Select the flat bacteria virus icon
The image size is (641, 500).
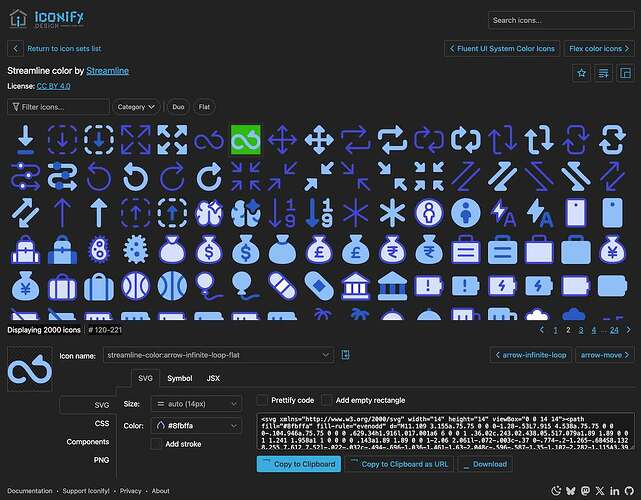[x=136, y=249]
